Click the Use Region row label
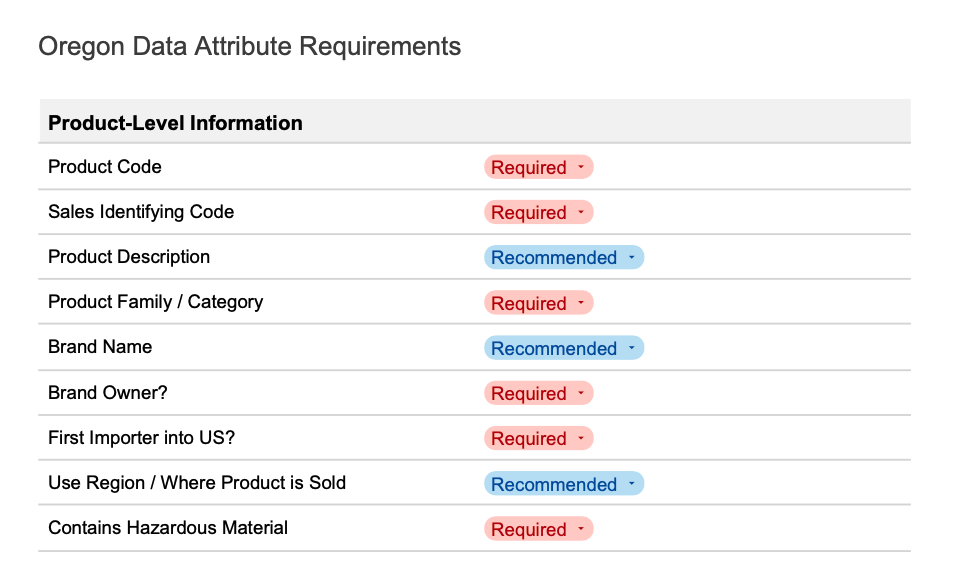Viewport: 963px width, 587px height. [196, 483]
